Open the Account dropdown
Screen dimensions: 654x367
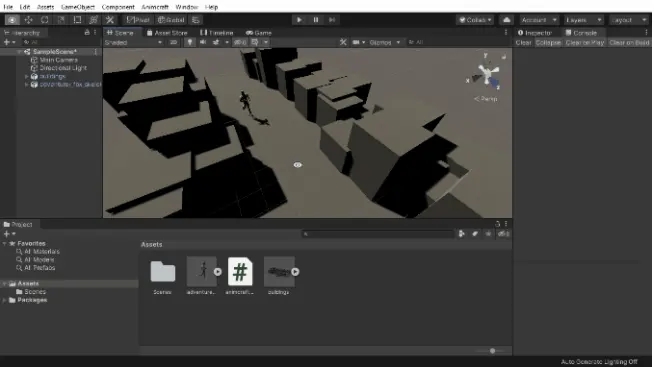click(538, 20)
